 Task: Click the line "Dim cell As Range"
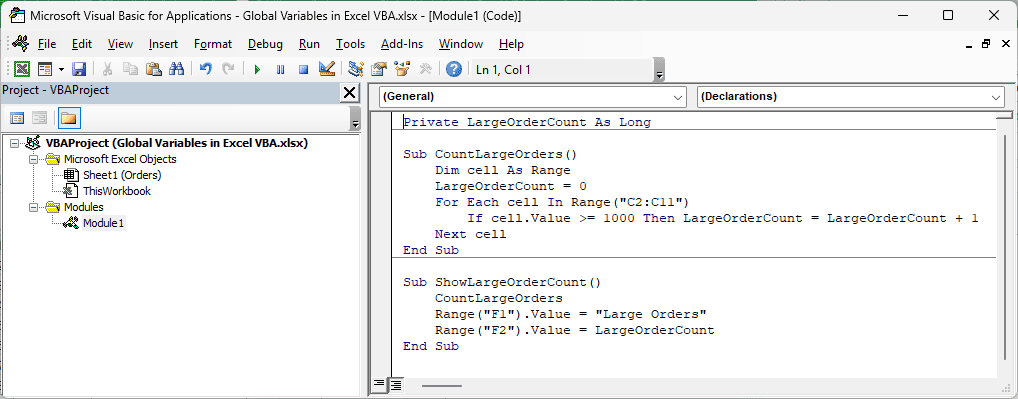click(x=503, y=171)
